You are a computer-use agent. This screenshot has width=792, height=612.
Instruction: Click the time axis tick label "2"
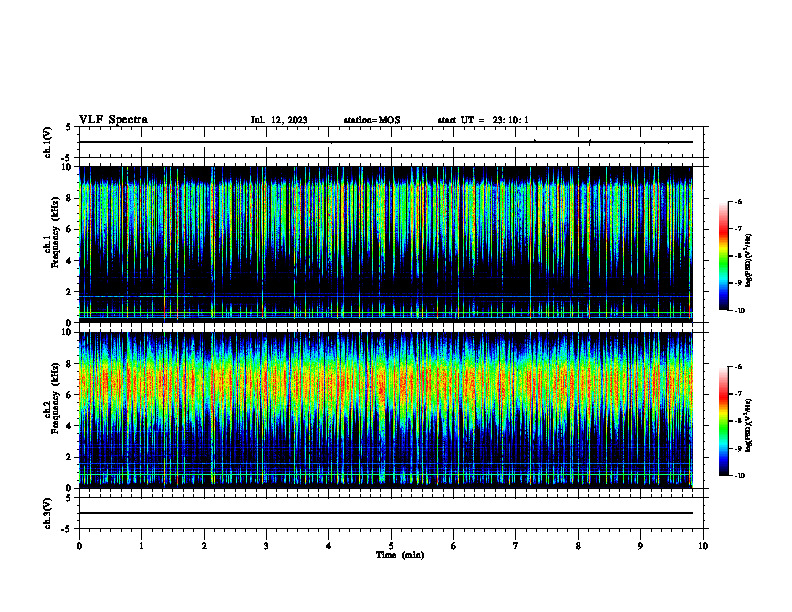click(204, 546)
